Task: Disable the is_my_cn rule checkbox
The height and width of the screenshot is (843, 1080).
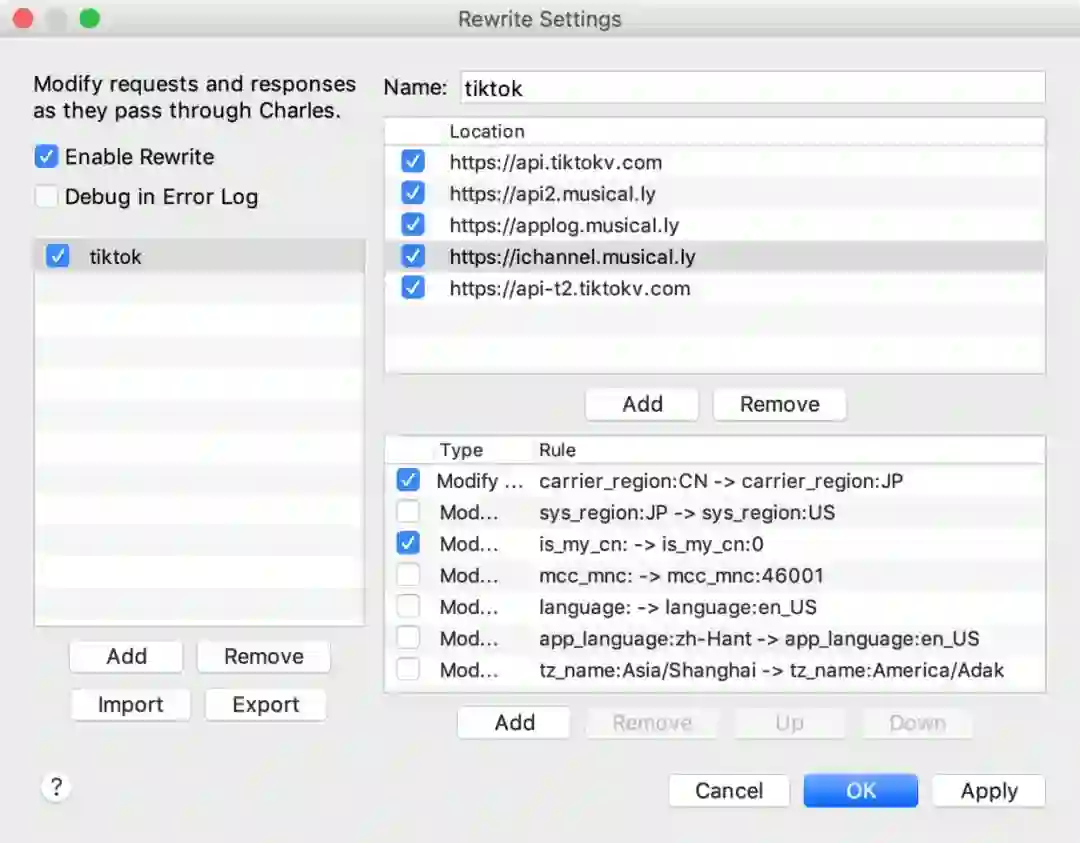Action: click(x=408, y=543)
